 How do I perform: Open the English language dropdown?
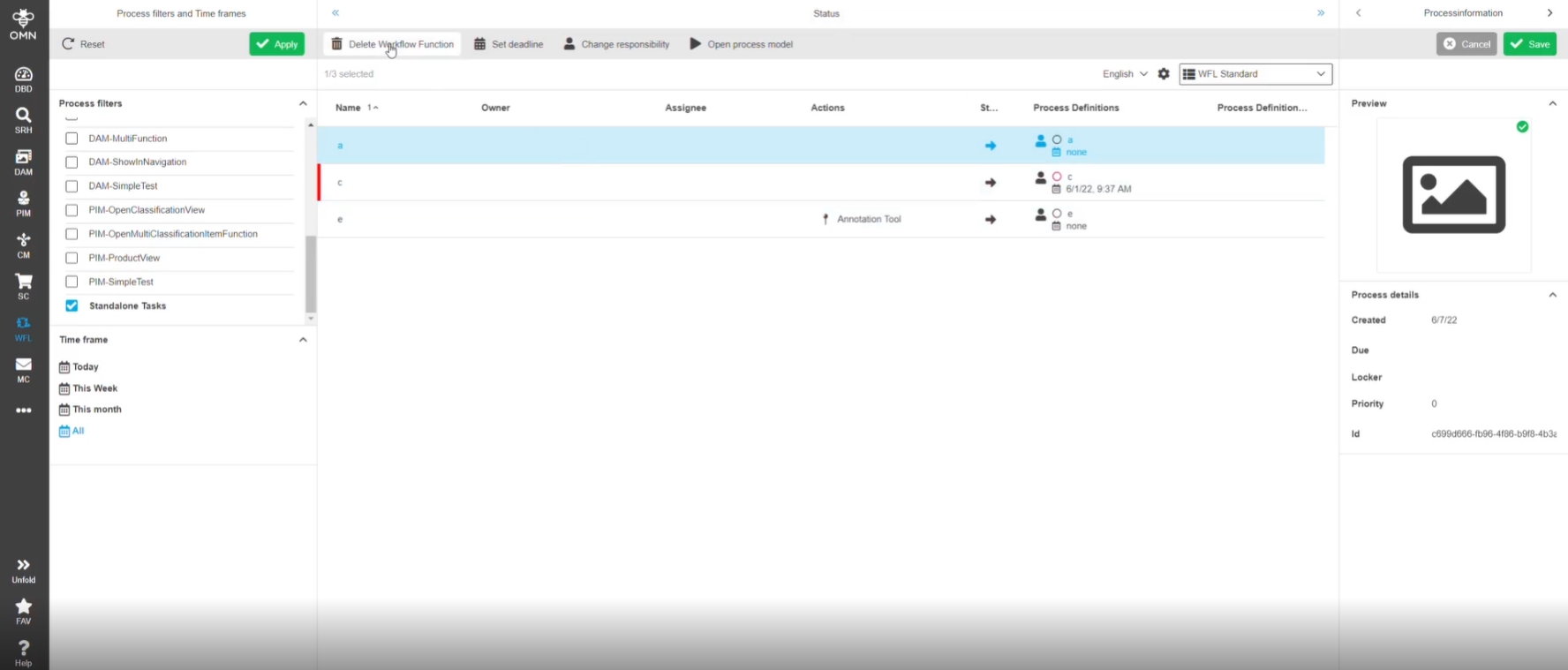[1124, 74]
